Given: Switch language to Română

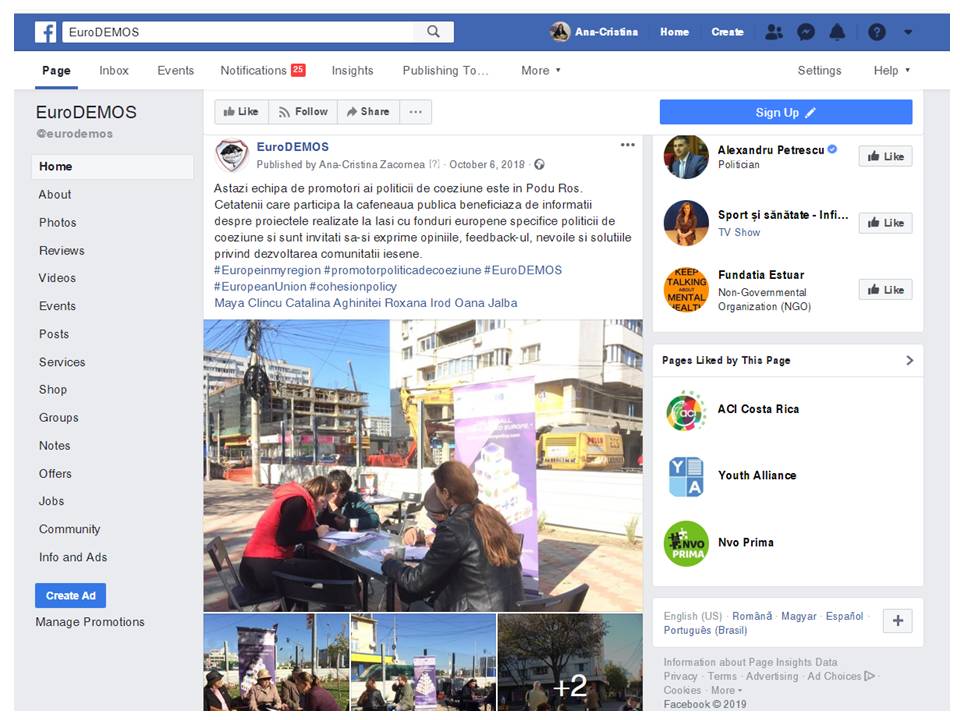Looking at the screenshot, I should [x=752, y=616].
